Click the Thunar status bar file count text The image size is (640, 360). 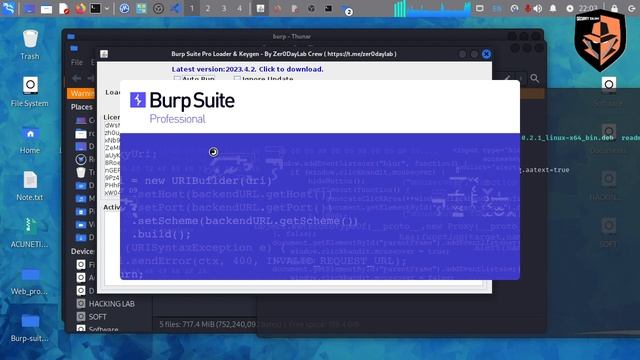tap(207, 324)
